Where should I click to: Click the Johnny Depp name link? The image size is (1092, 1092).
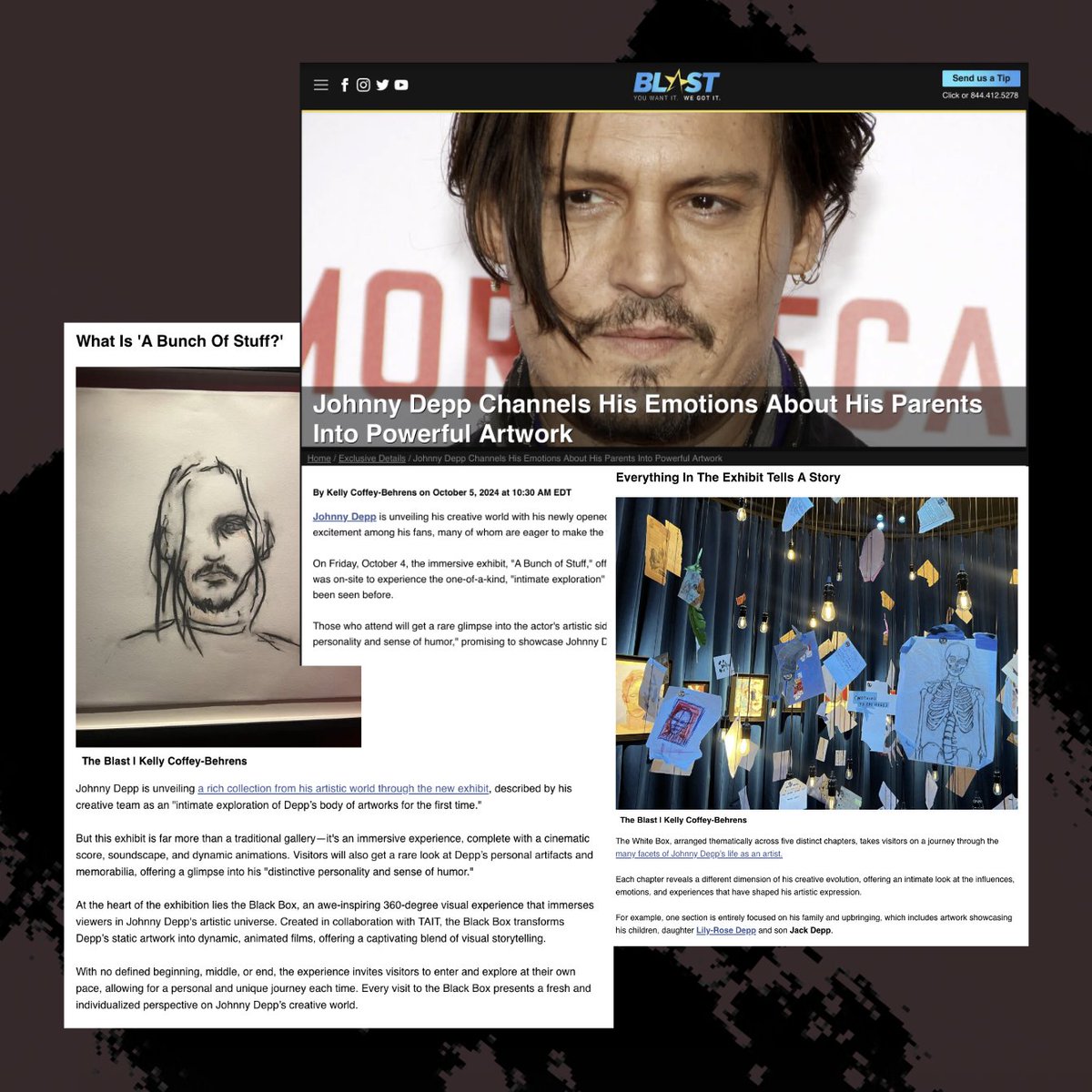[x=344, y=516]
